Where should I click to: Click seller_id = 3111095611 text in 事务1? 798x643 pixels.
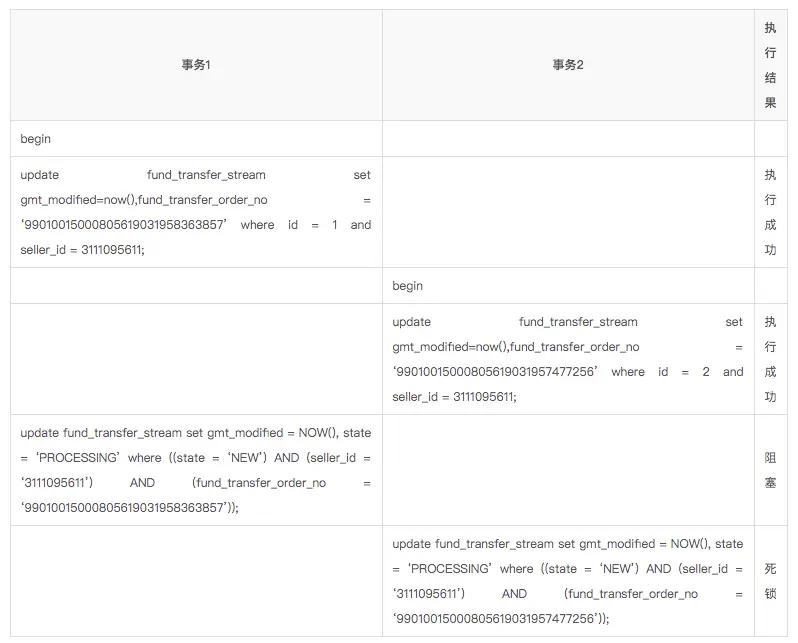coord(82,250)
